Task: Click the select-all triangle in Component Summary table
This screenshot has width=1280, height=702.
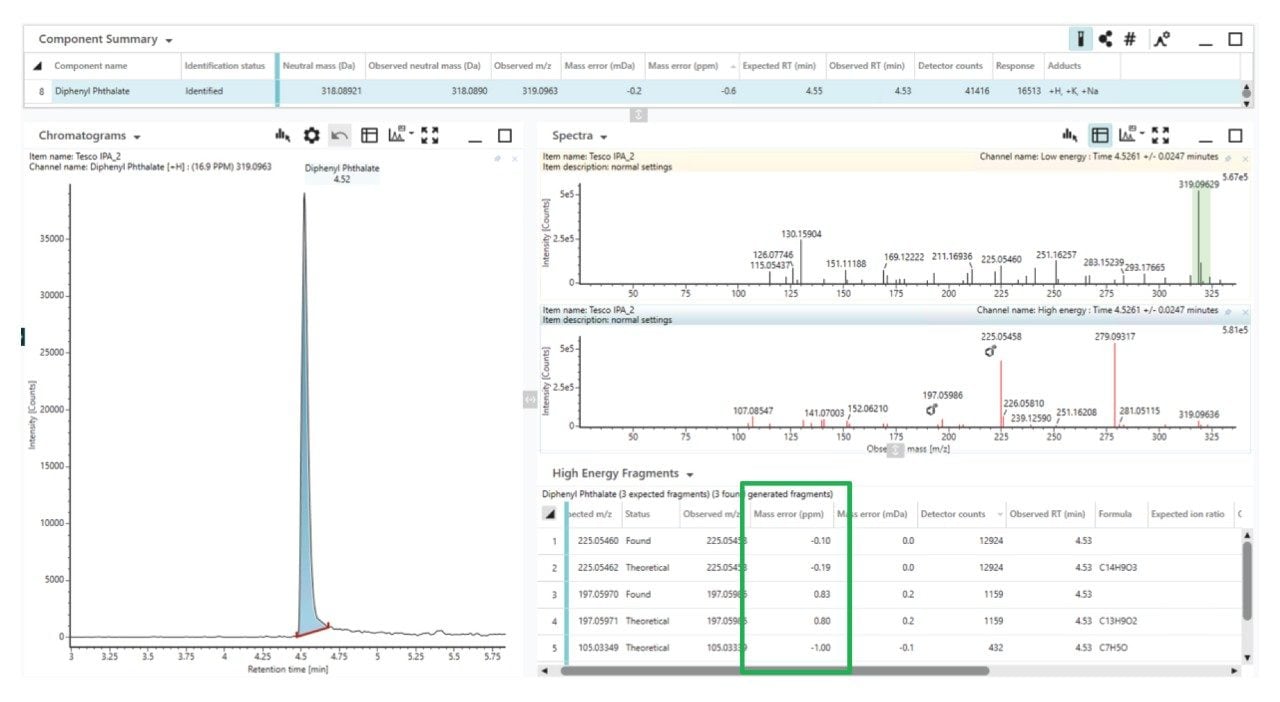Action: pos(37,66)
